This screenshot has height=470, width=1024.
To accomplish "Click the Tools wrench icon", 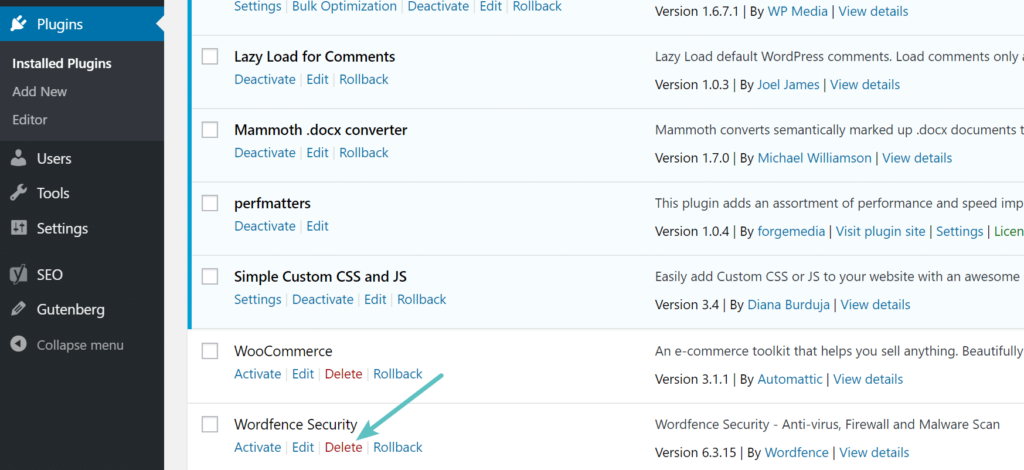I will click(18, 193).
